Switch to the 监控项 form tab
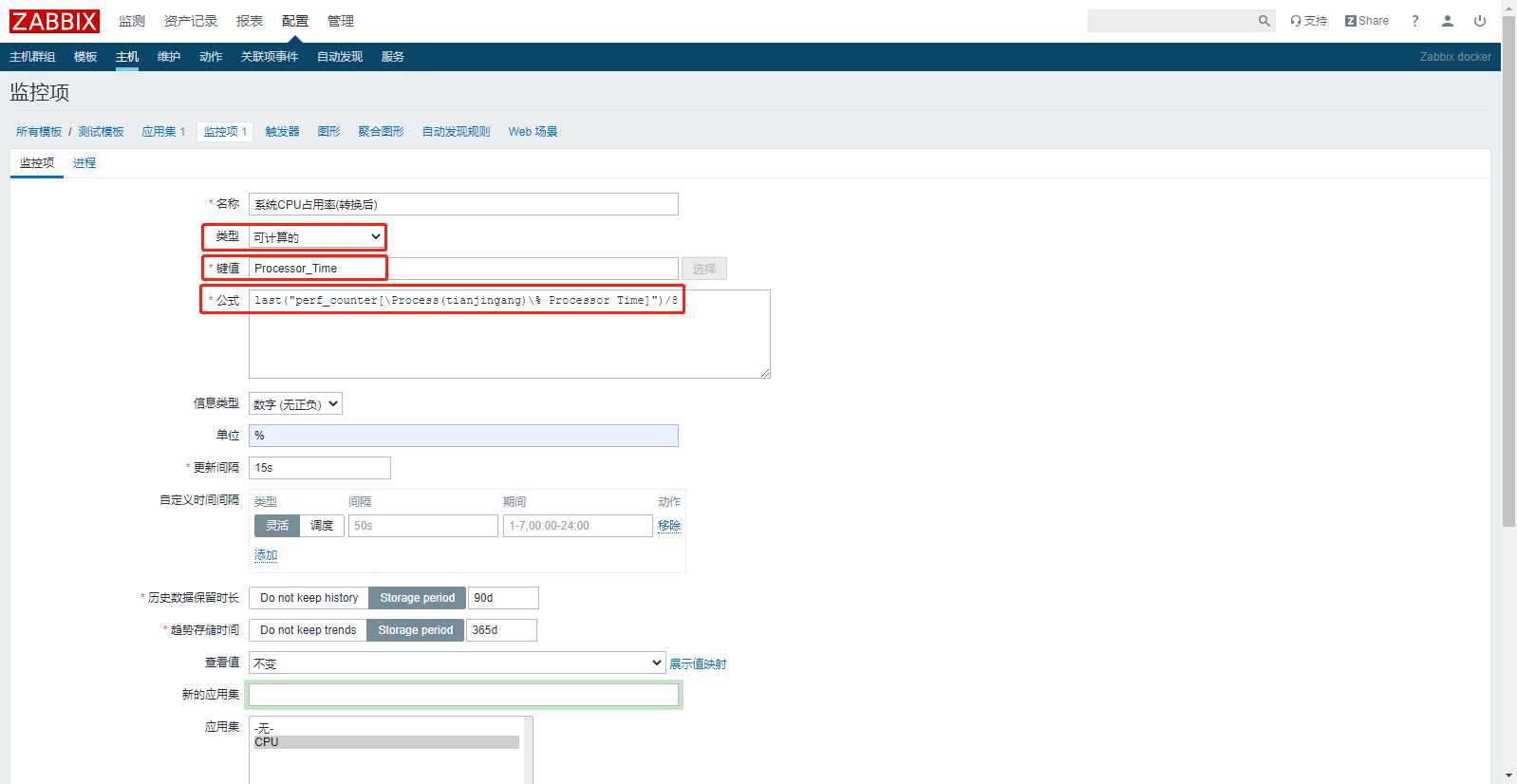1517x784 pixels. [x=37, y=163]
